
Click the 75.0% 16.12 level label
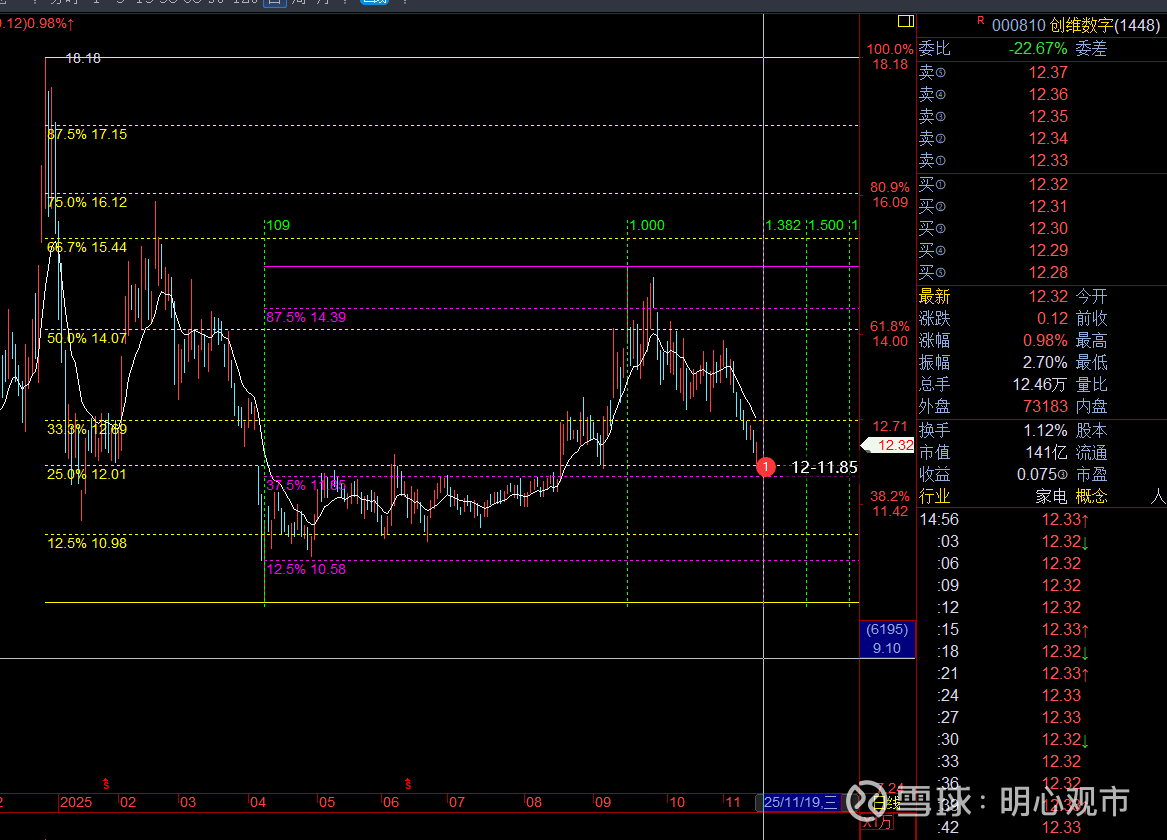(87, 202)
